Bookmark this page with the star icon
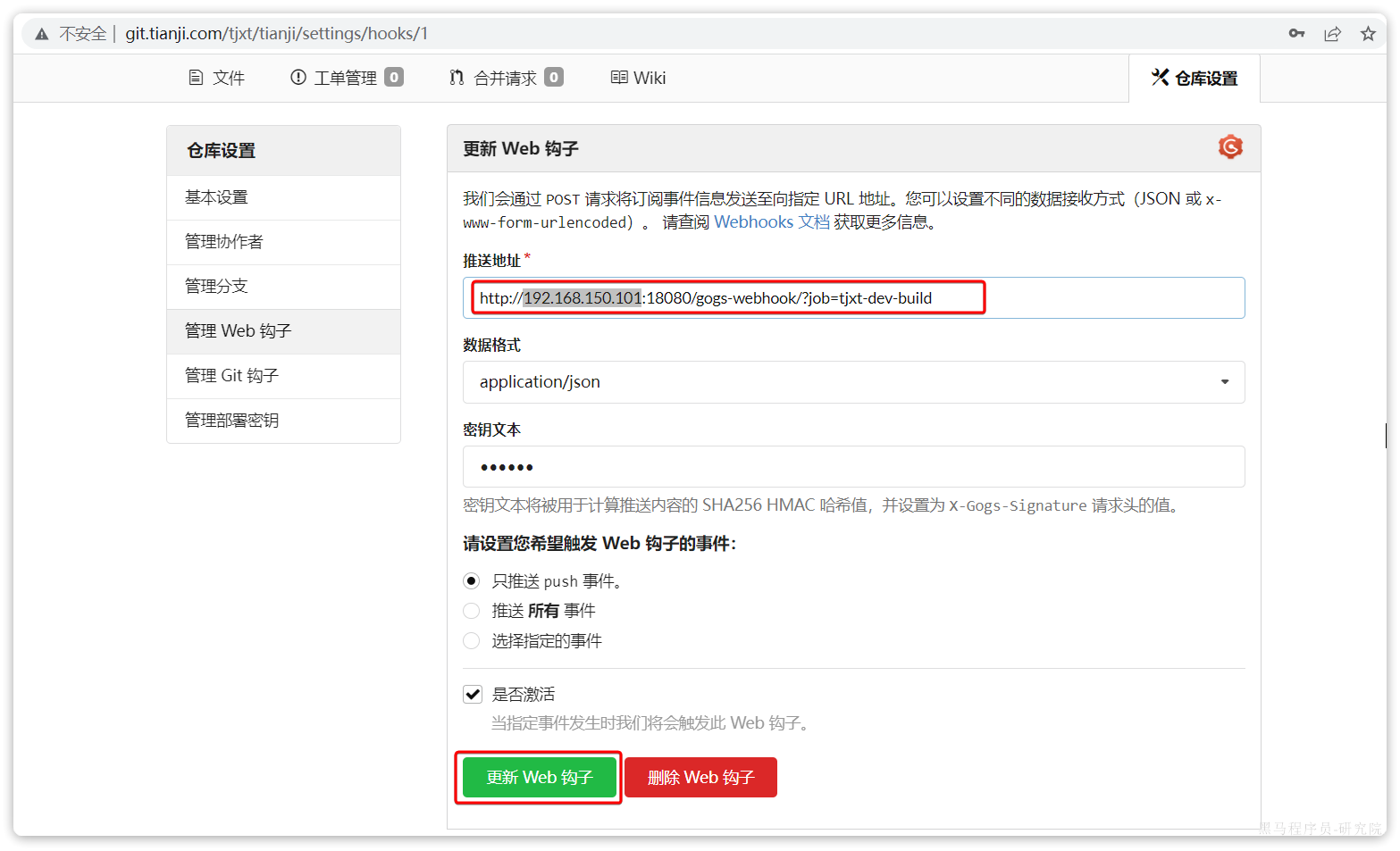 pos(1368,33)
